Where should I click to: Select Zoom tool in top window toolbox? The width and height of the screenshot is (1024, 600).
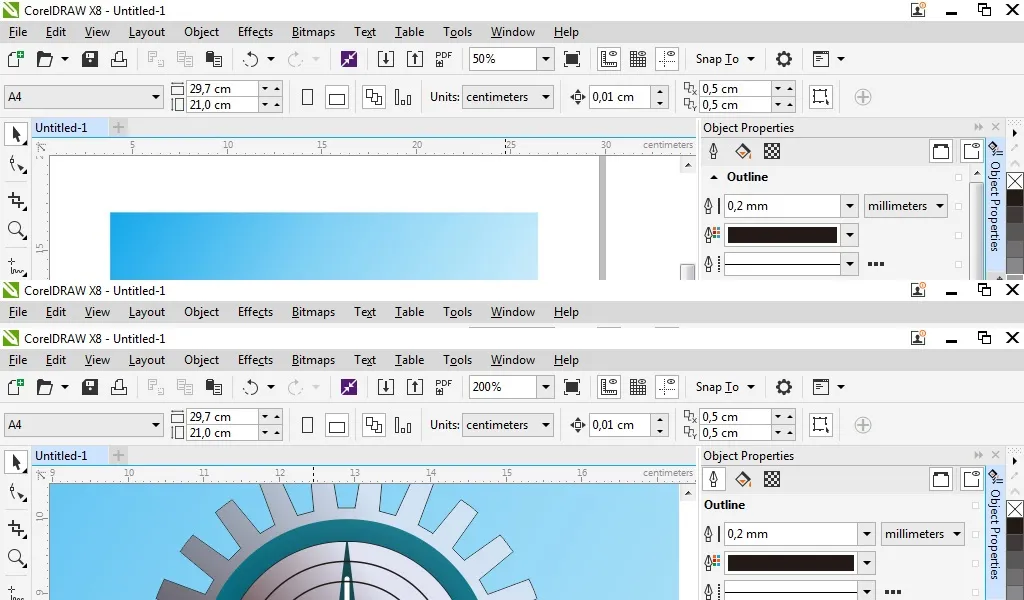coord(16,230)
